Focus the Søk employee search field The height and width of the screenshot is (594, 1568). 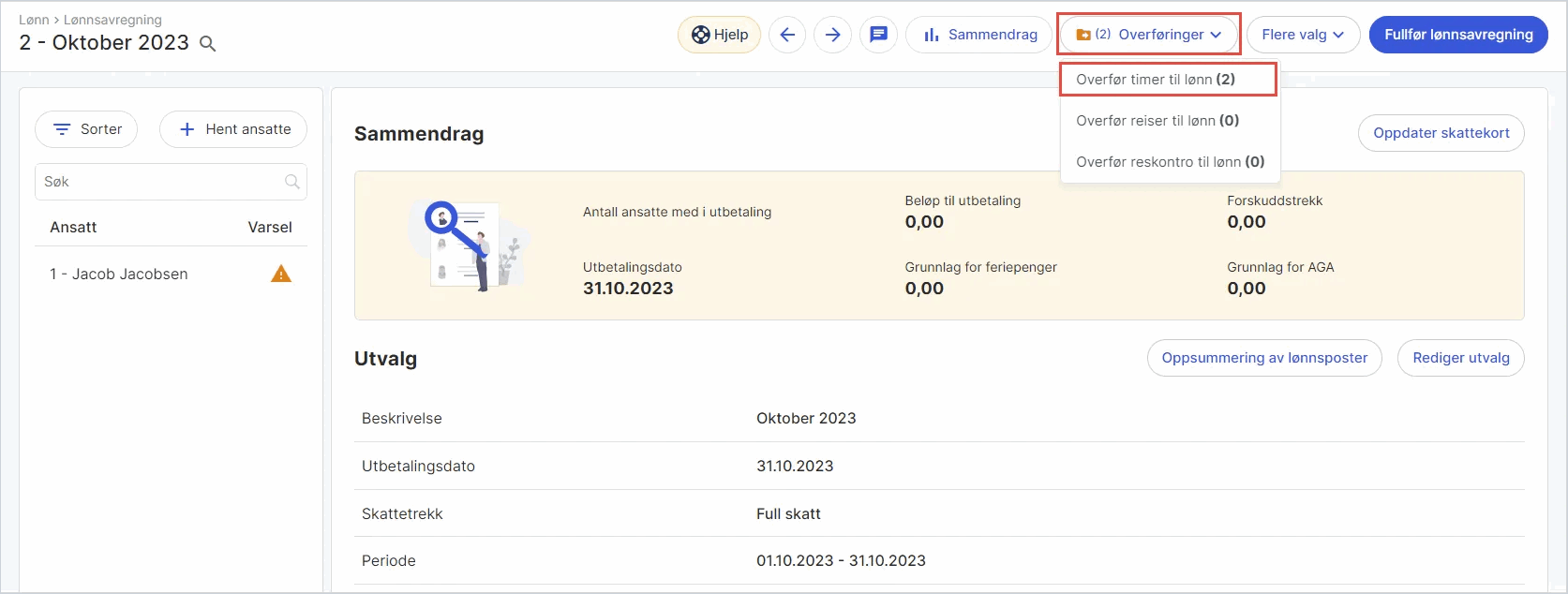[171, 182]
